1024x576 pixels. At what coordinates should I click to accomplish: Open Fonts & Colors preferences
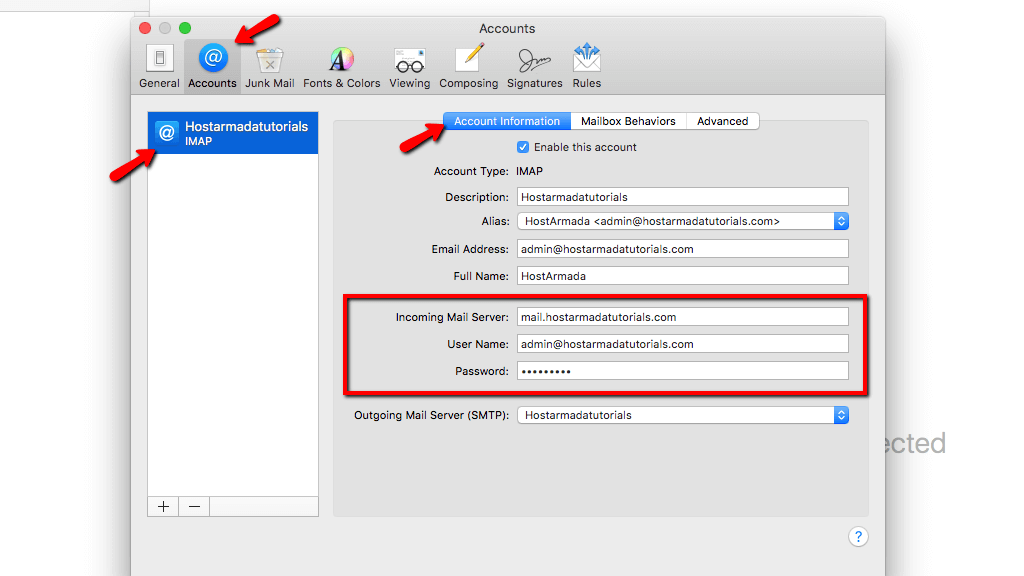(x=341, y=67)
